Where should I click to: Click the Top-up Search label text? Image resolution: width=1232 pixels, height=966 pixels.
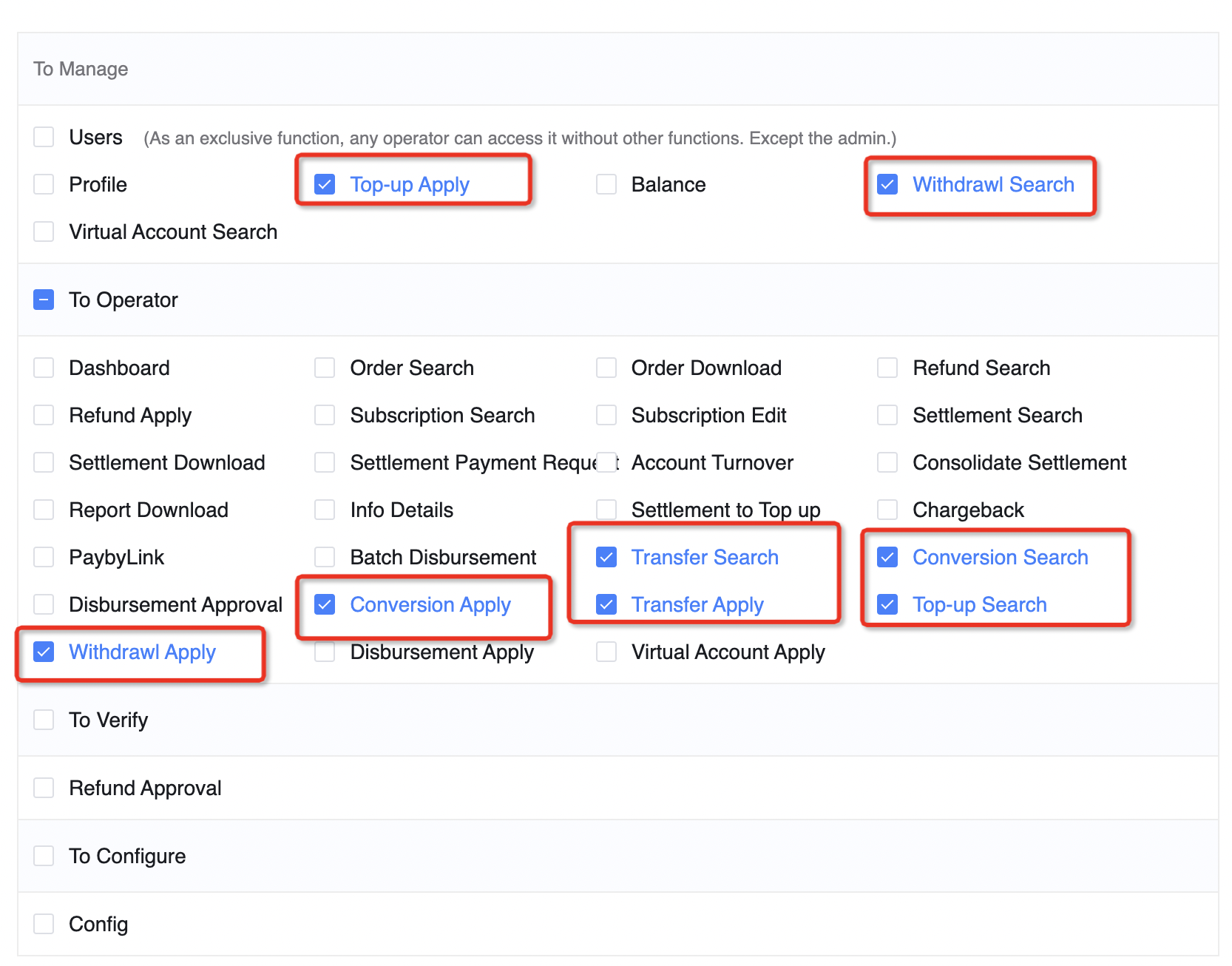click(x=979, y=604)
